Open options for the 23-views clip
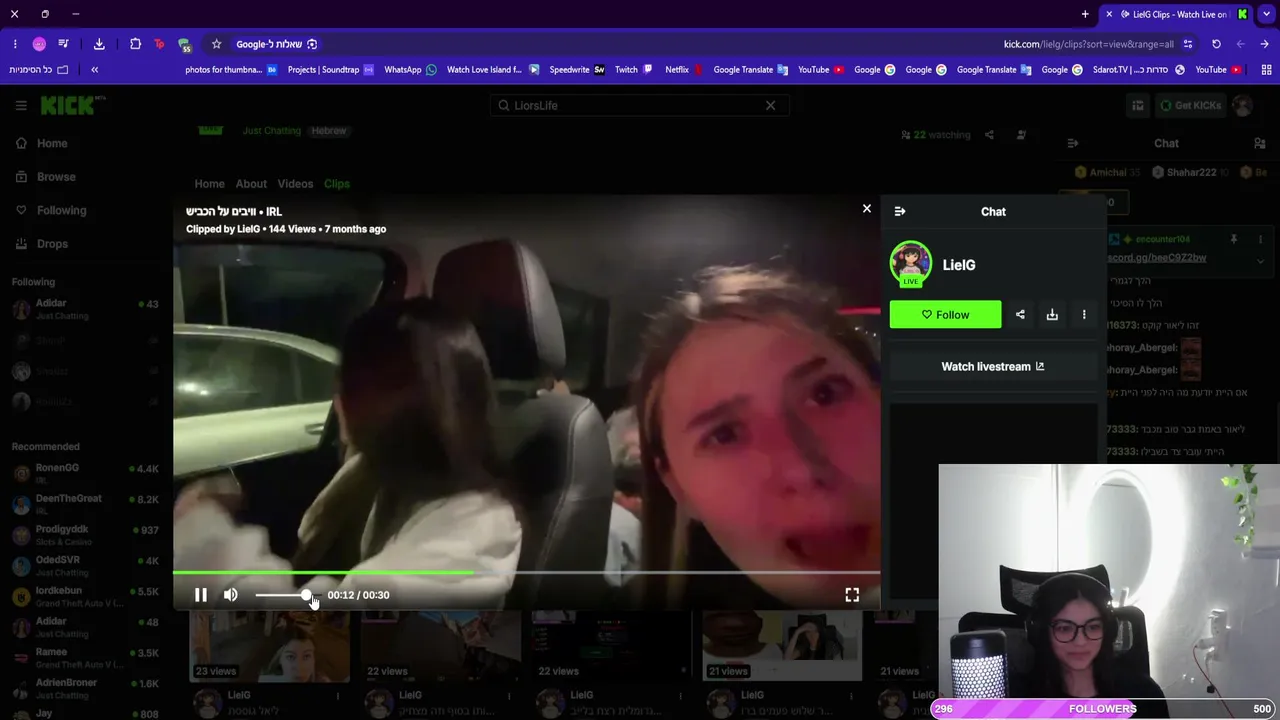1280x720 pixels. pyautogui.click(x=338, y=696)
